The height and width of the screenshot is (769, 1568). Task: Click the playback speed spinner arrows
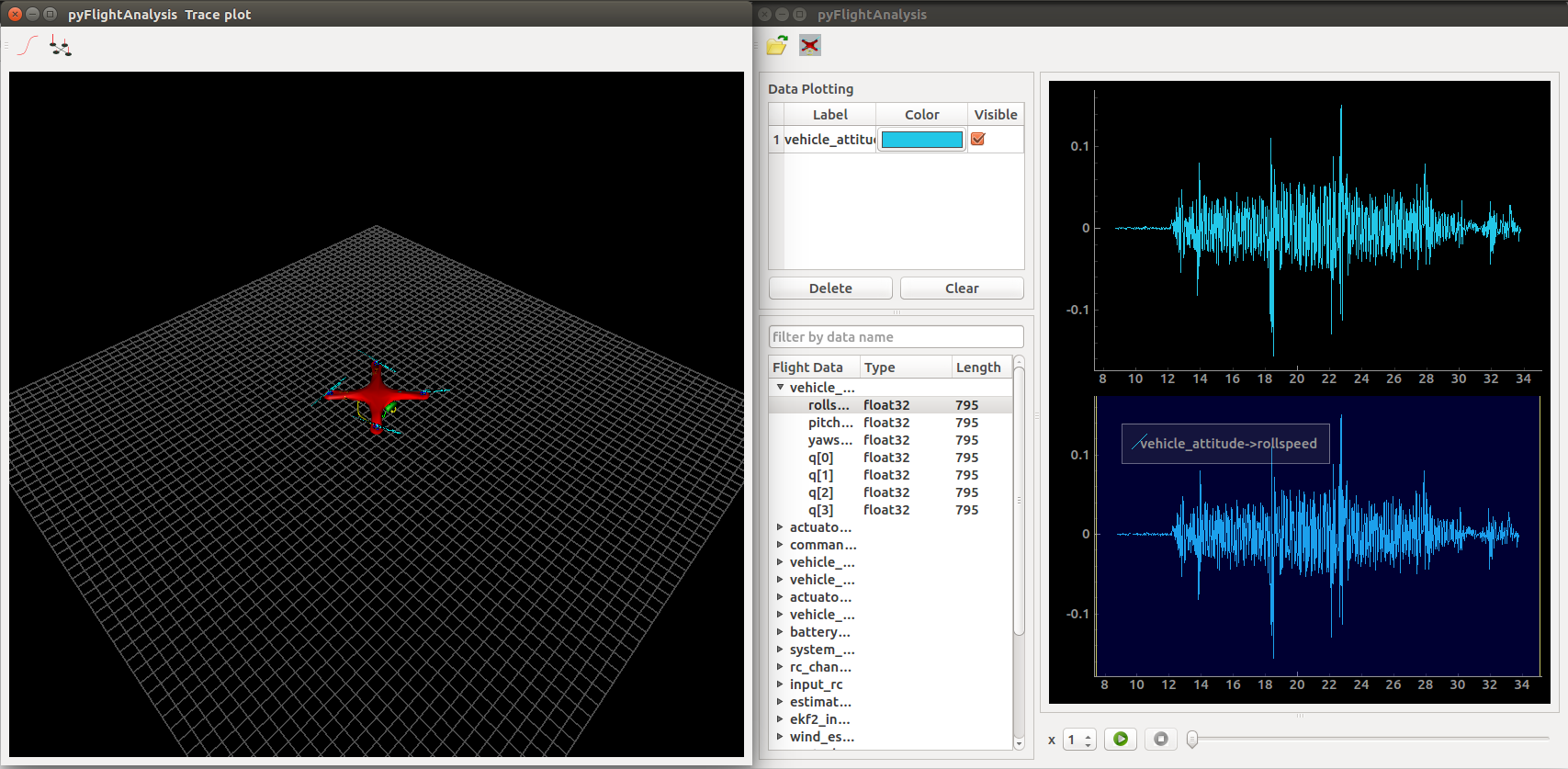pos(1088,740)
